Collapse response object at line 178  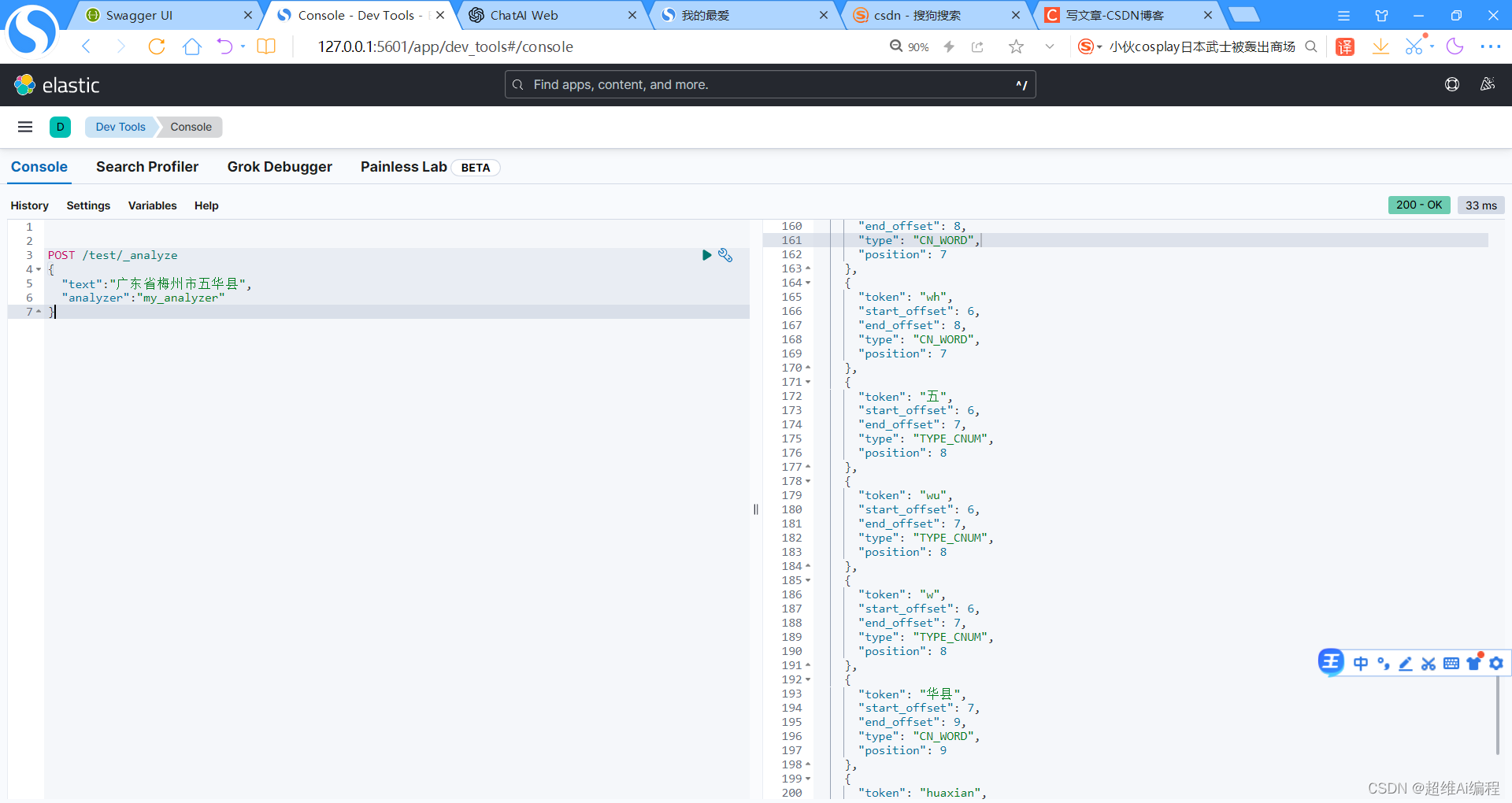pyautogui.click(x=808, y=481)
